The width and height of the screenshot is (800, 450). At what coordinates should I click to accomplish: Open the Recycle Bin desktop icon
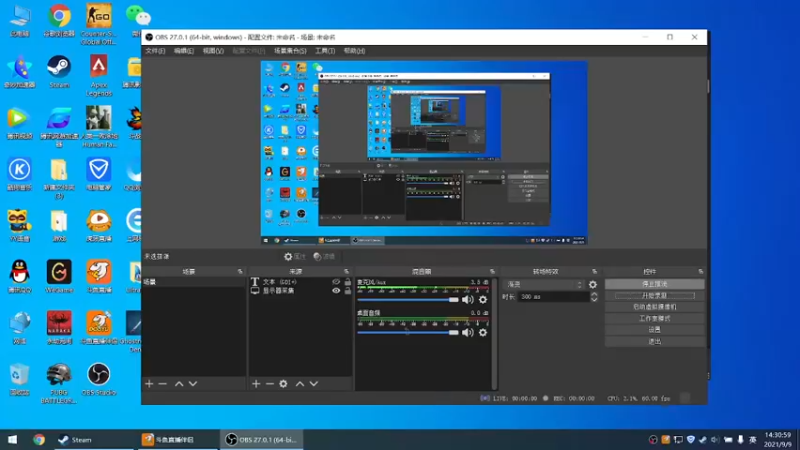click(19, 379)
